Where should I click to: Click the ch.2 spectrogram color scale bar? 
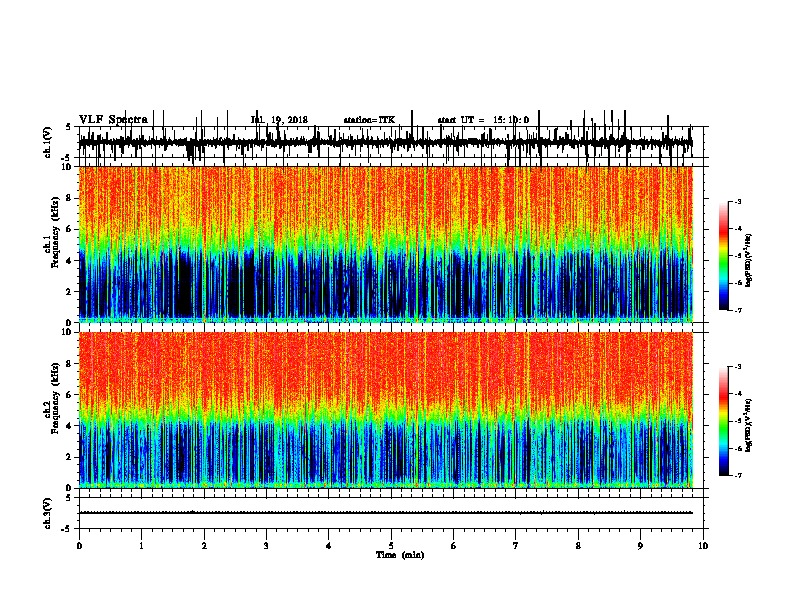pos(724,421)
